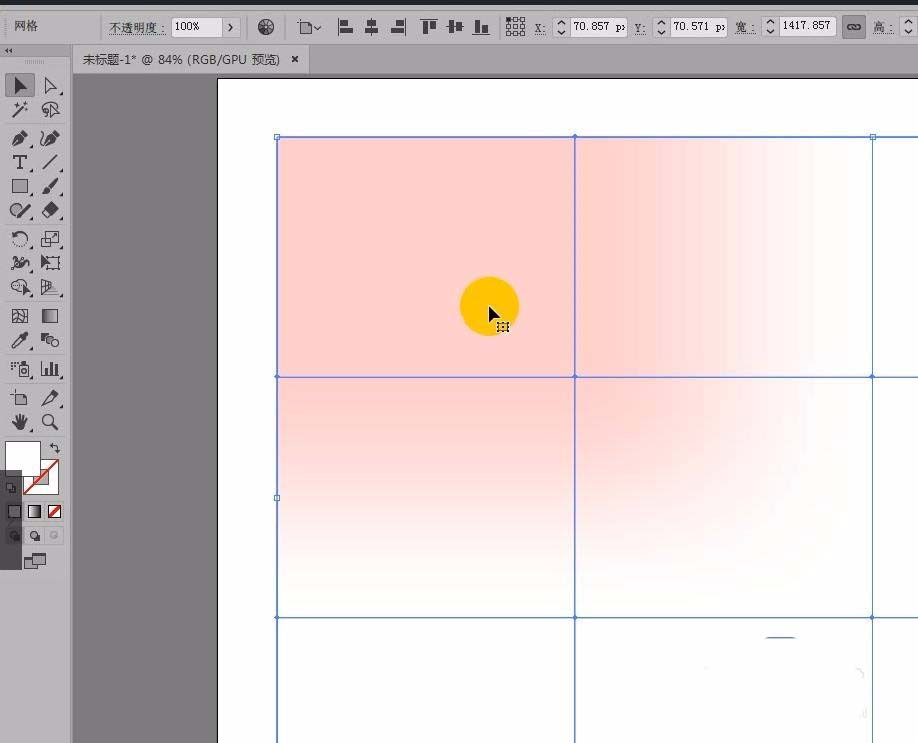
Task: Select the Mesh tool
Action: 20,316
